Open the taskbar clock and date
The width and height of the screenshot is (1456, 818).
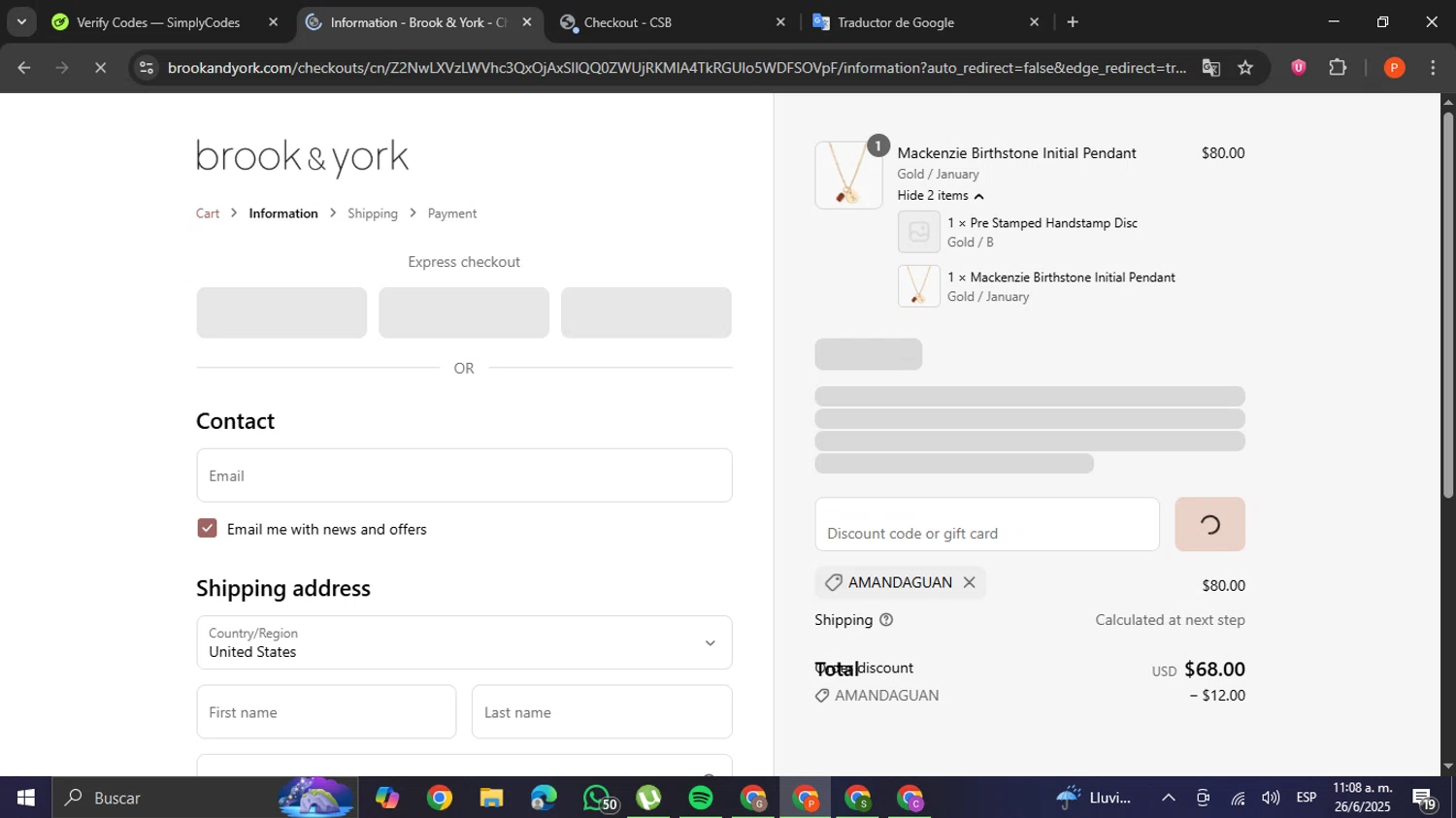coord(1363,798)
